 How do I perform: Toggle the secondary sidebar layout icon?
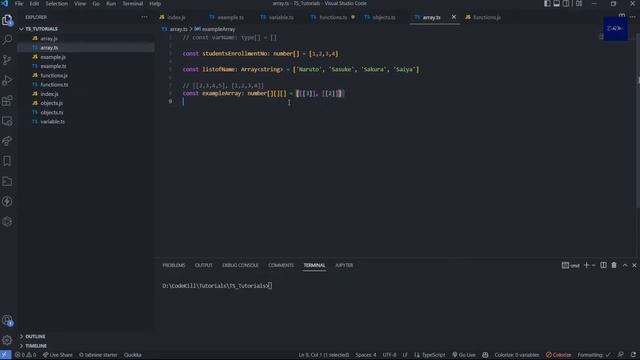[x=566, y=4]
